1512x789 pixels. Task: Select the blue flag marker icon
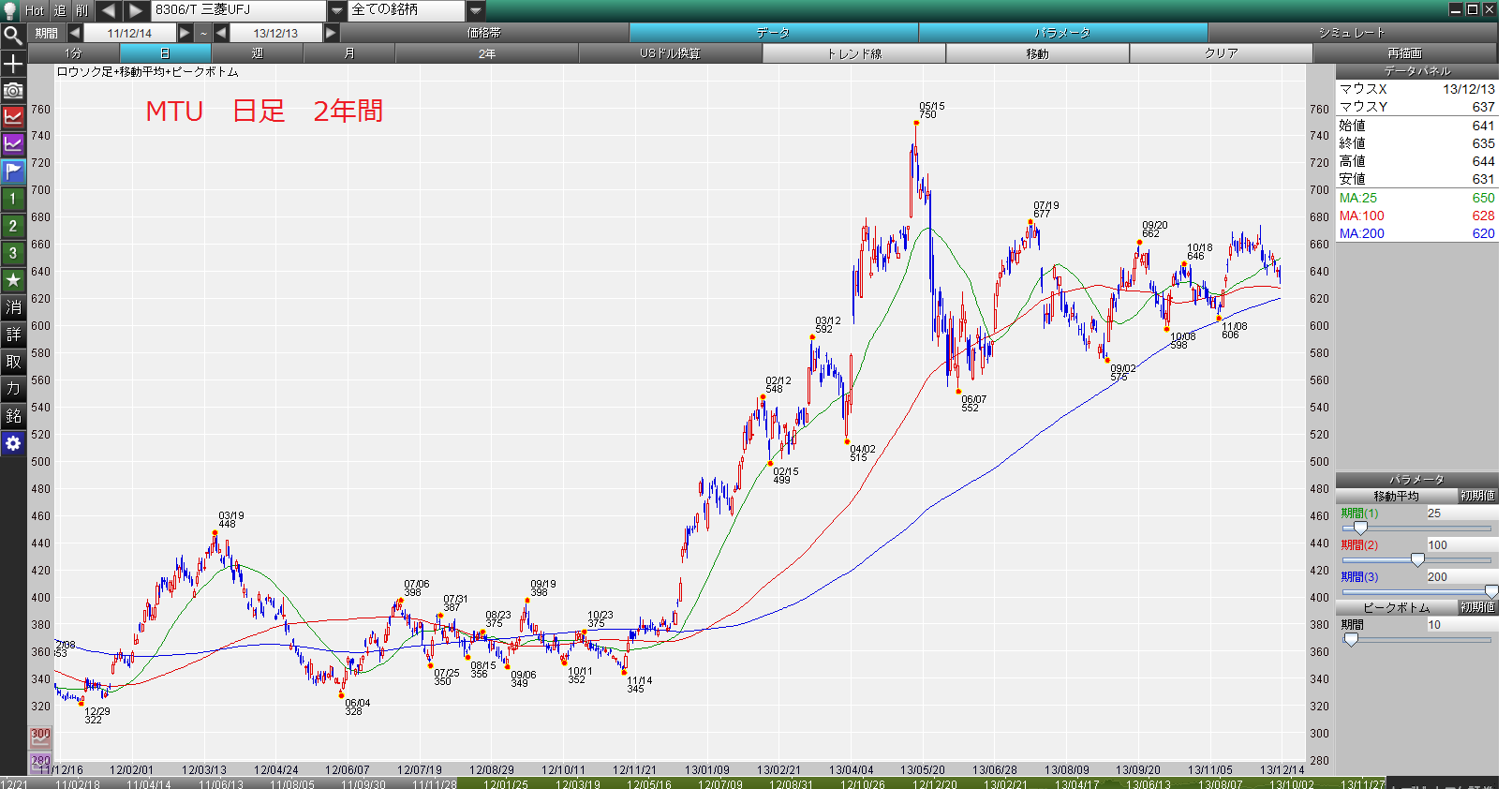[13, 171]
